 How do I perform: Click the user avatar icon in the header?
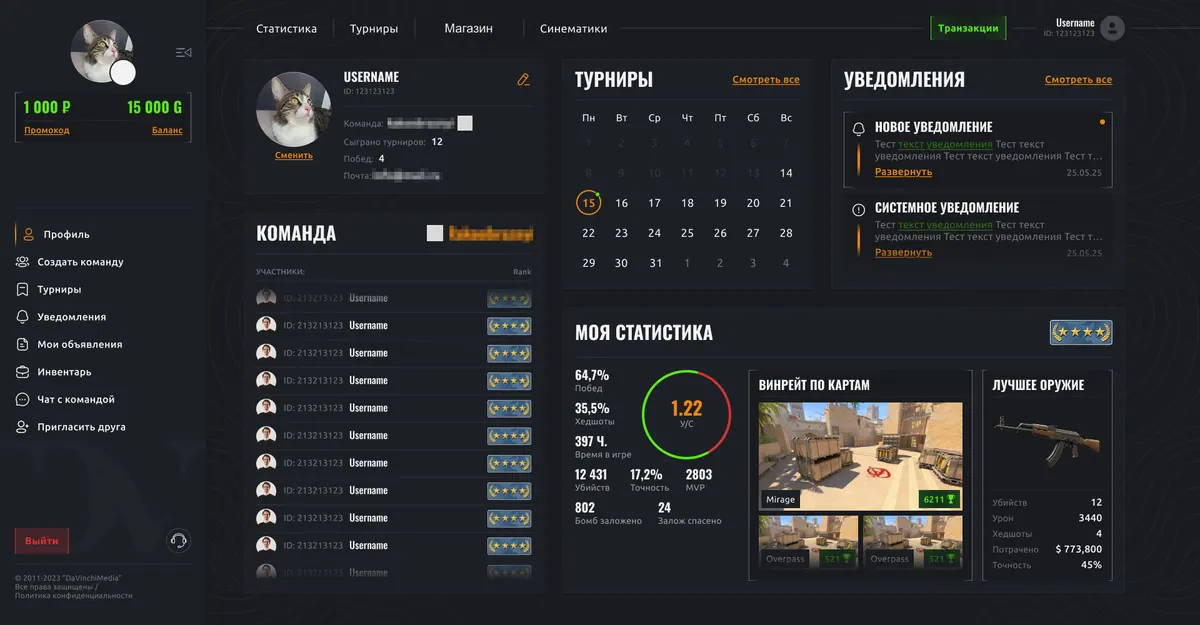click(x=1112, y=28)
